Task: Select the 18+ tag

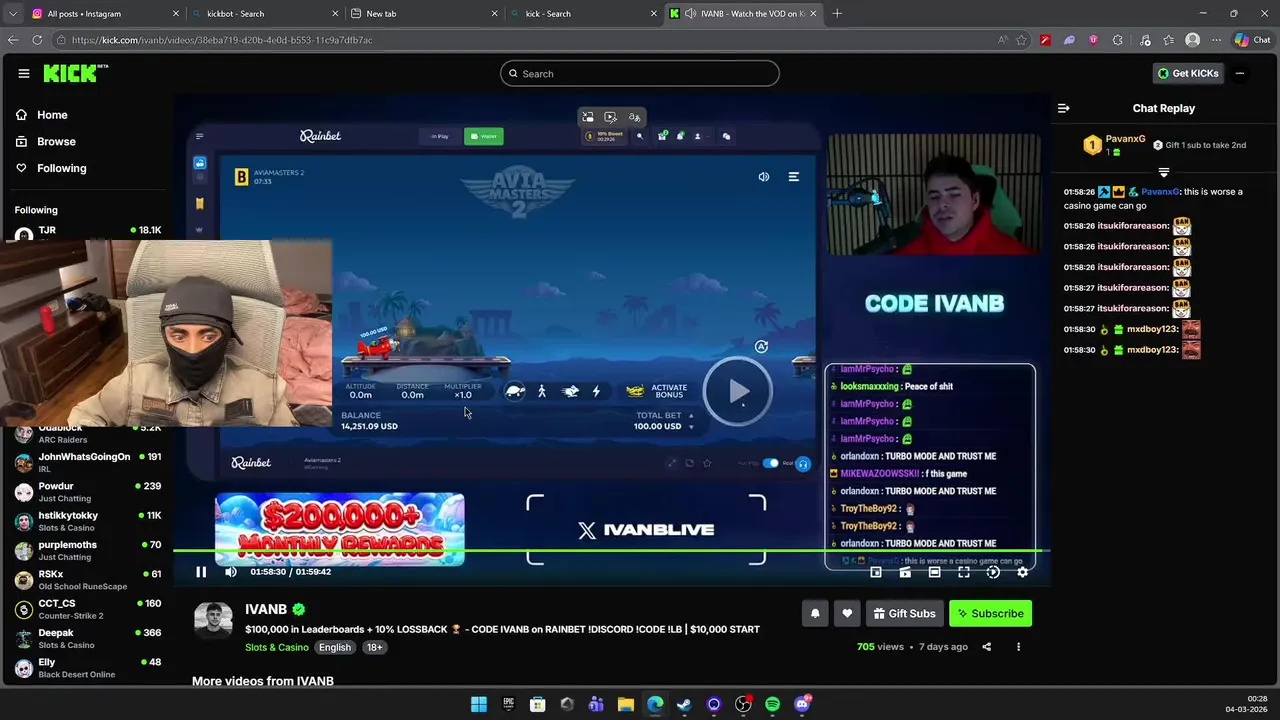Action: 374,647
